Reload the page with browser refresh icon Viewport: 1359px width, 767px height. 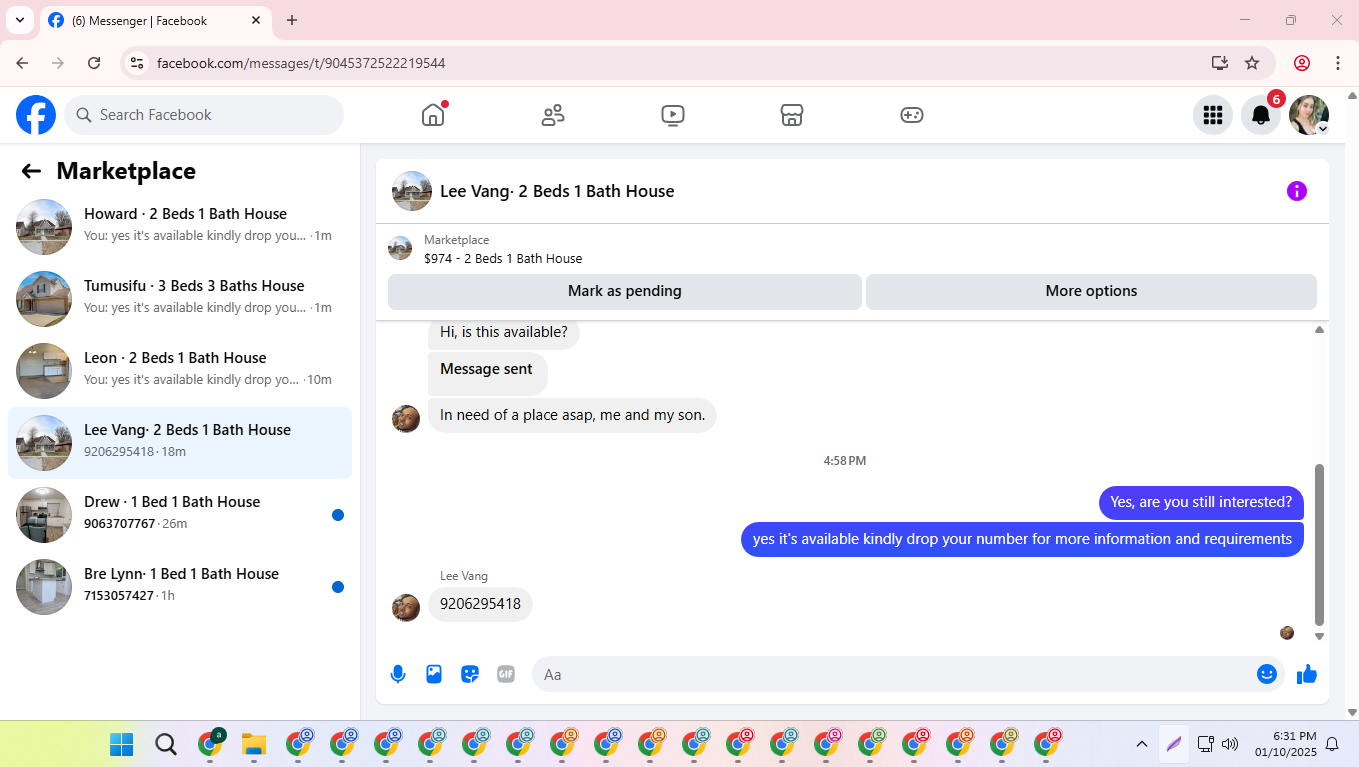tap(94, 63)
